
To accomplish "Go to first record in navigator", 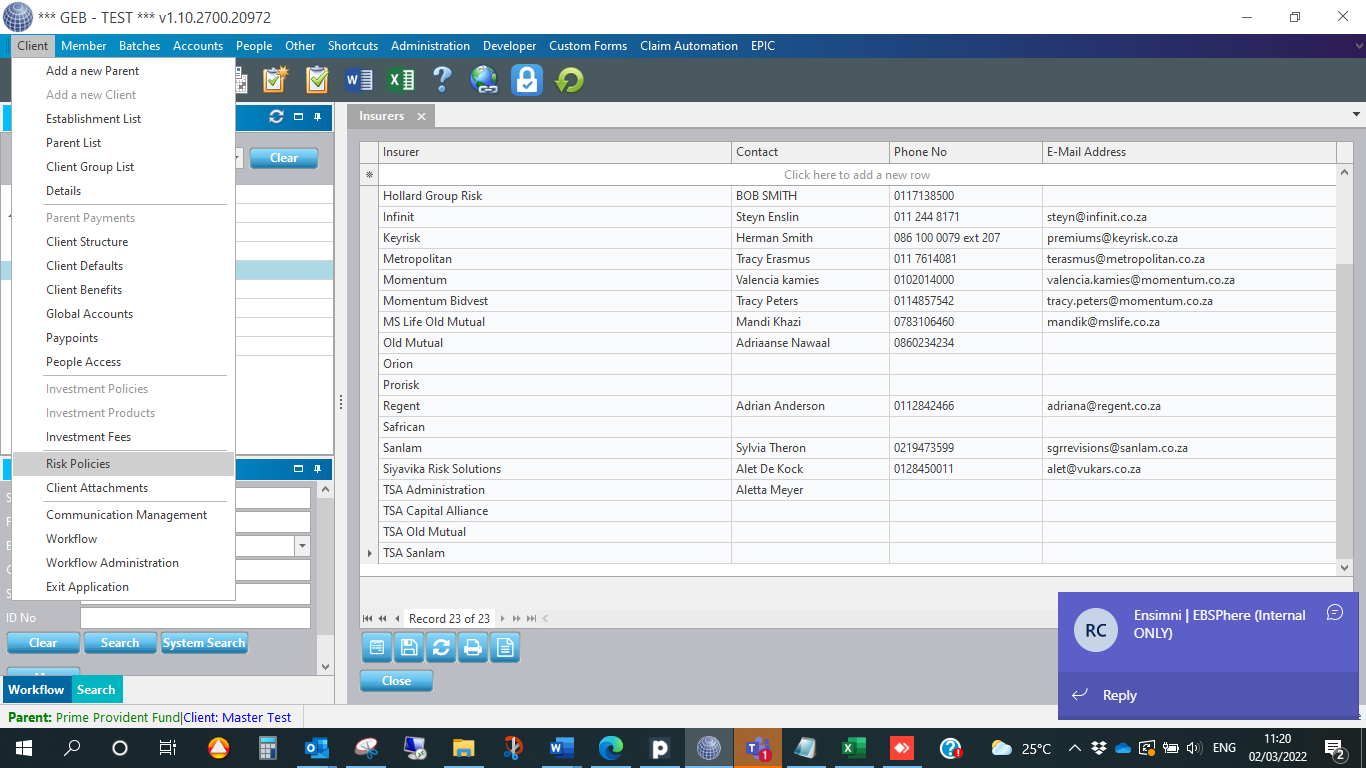I will [x=368, y=619].
